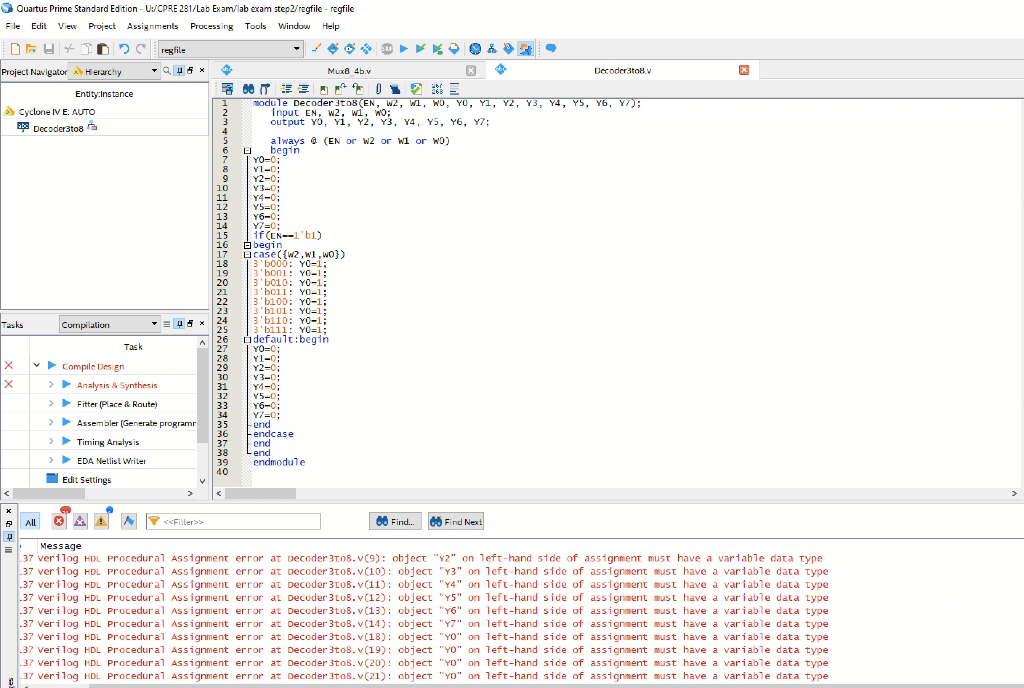Open the regfile project dropdown
Image resolution: width=1024 pixels, height=688 pixels.
[x=297, y=49]
